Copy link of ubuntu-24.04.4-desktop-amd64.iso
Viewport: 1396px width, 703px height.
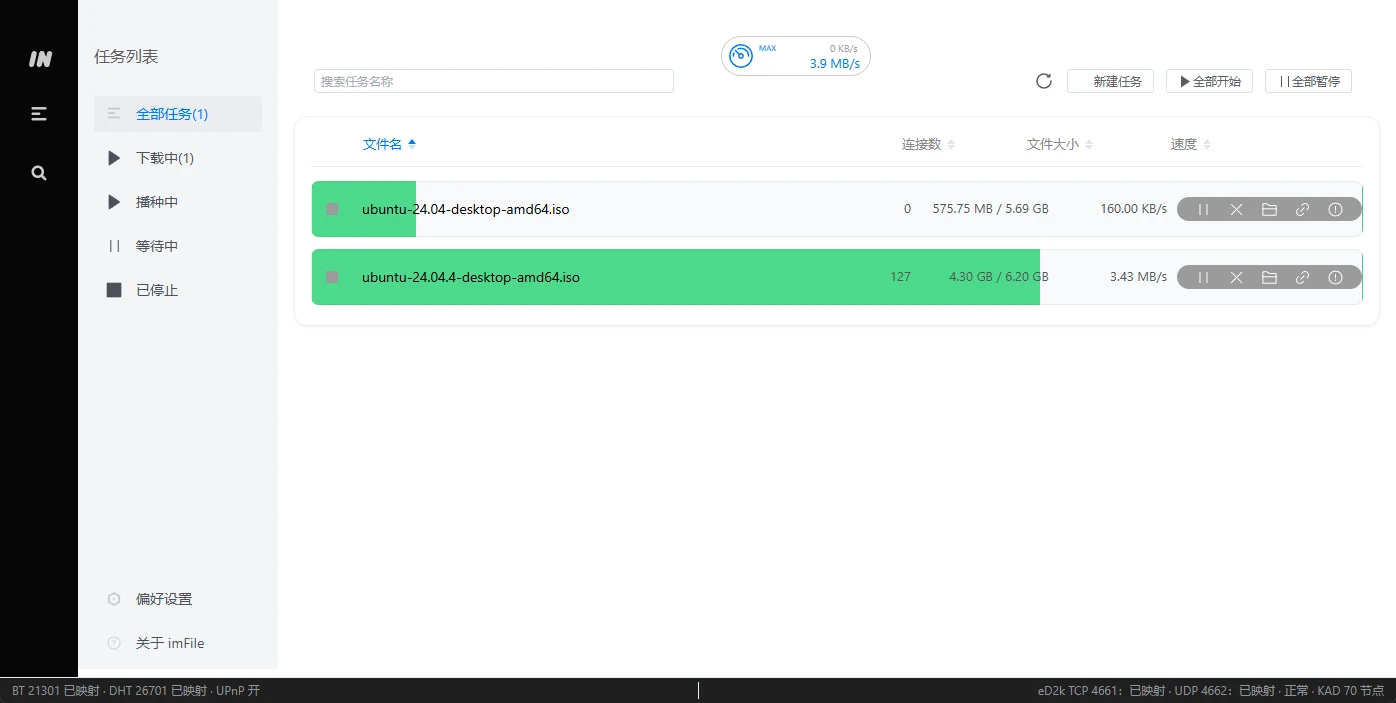point(1302,277)
